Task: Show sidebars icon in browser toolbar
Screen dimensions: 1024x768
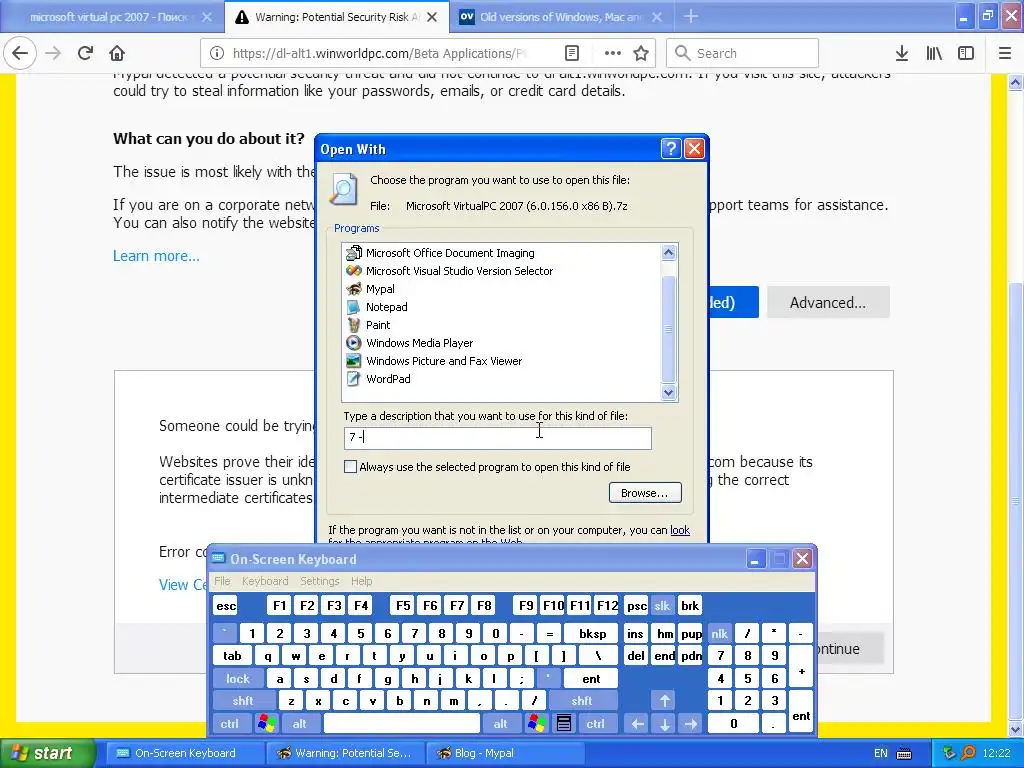Action: click(x=966, y=54)
